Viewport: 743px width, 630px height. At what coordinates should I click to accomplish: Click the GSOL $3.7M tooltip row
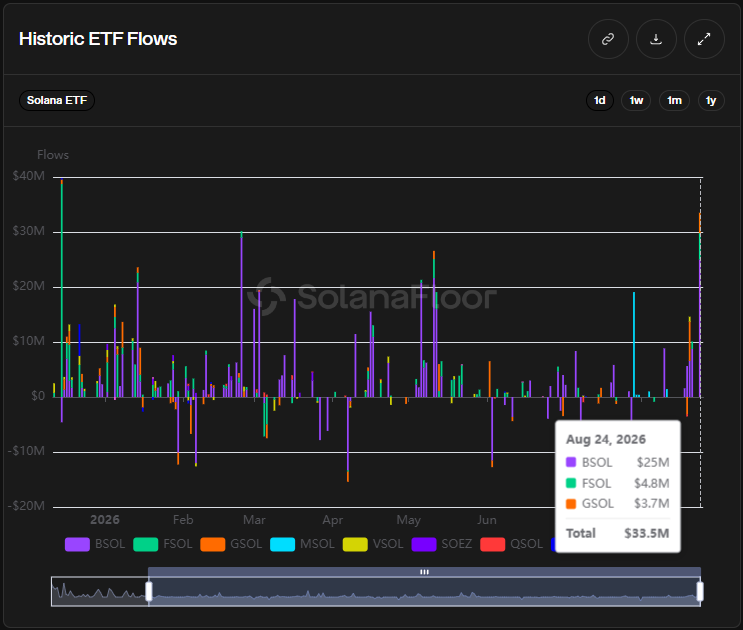tap(617, 504)
